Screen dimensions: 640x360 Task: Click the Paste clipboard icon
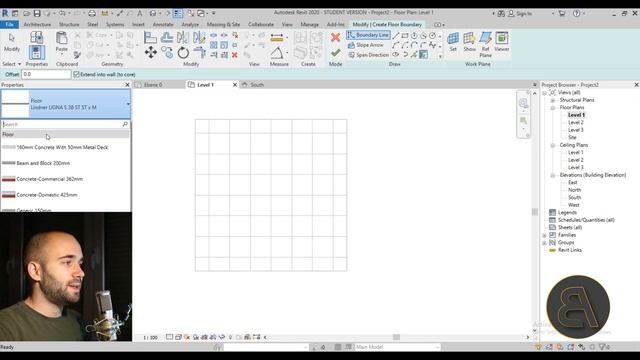tap(61, 38)
